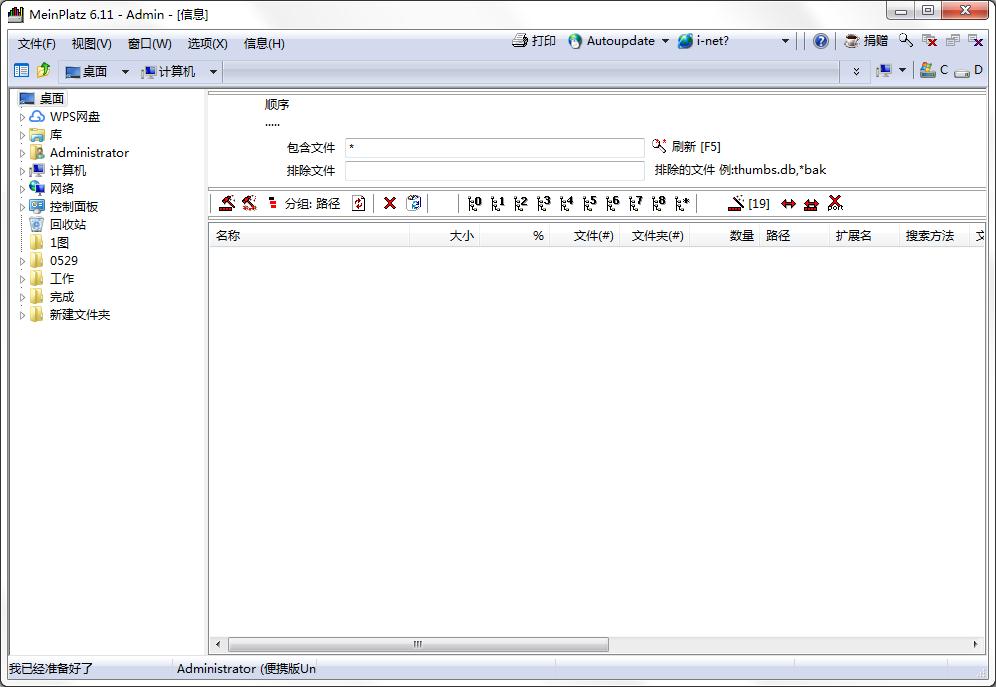Click the red double-arrow column width icon

pos(788,203)
